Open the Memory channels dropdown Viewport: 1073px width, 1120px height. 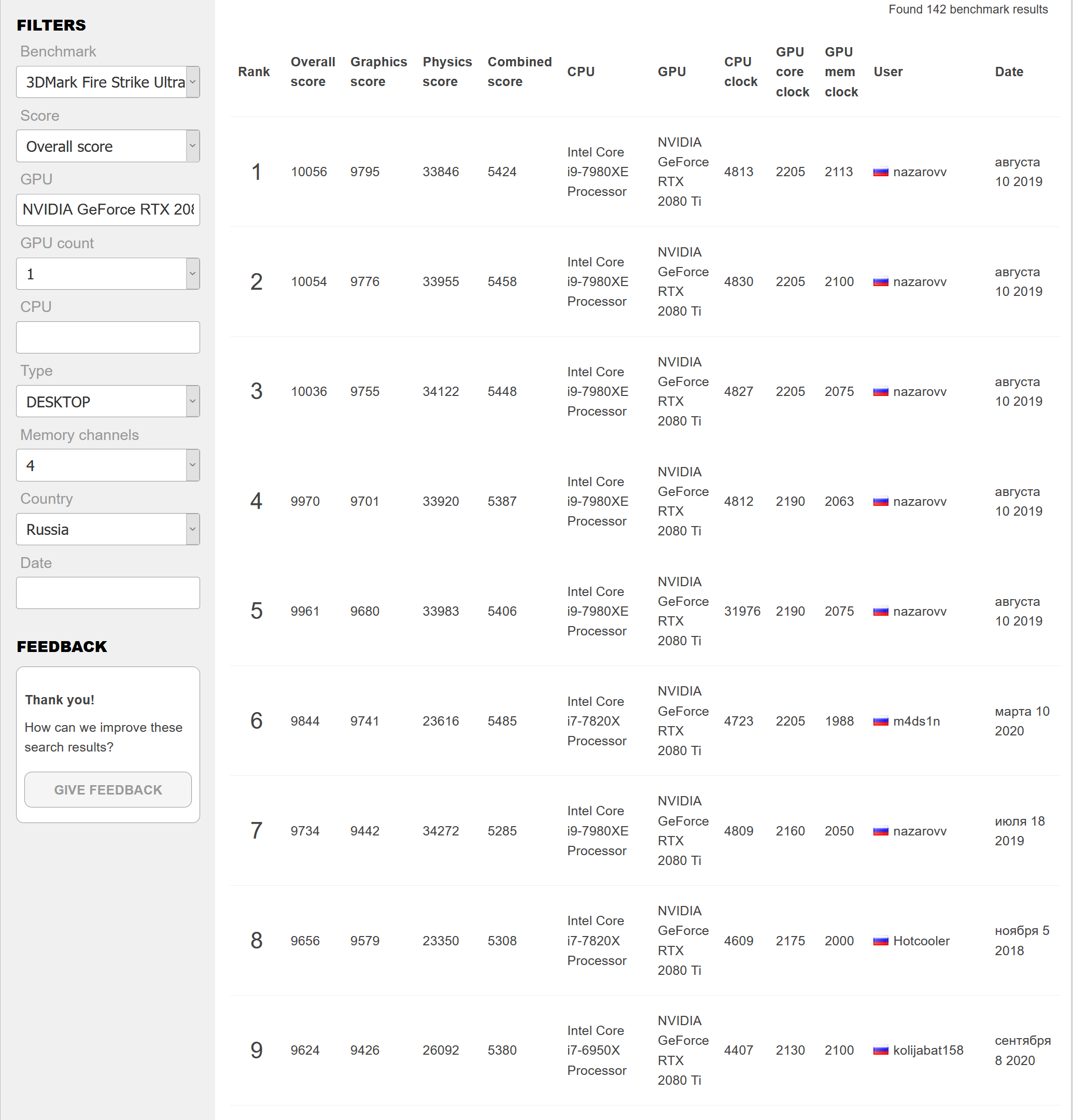[x=108, y=465]
